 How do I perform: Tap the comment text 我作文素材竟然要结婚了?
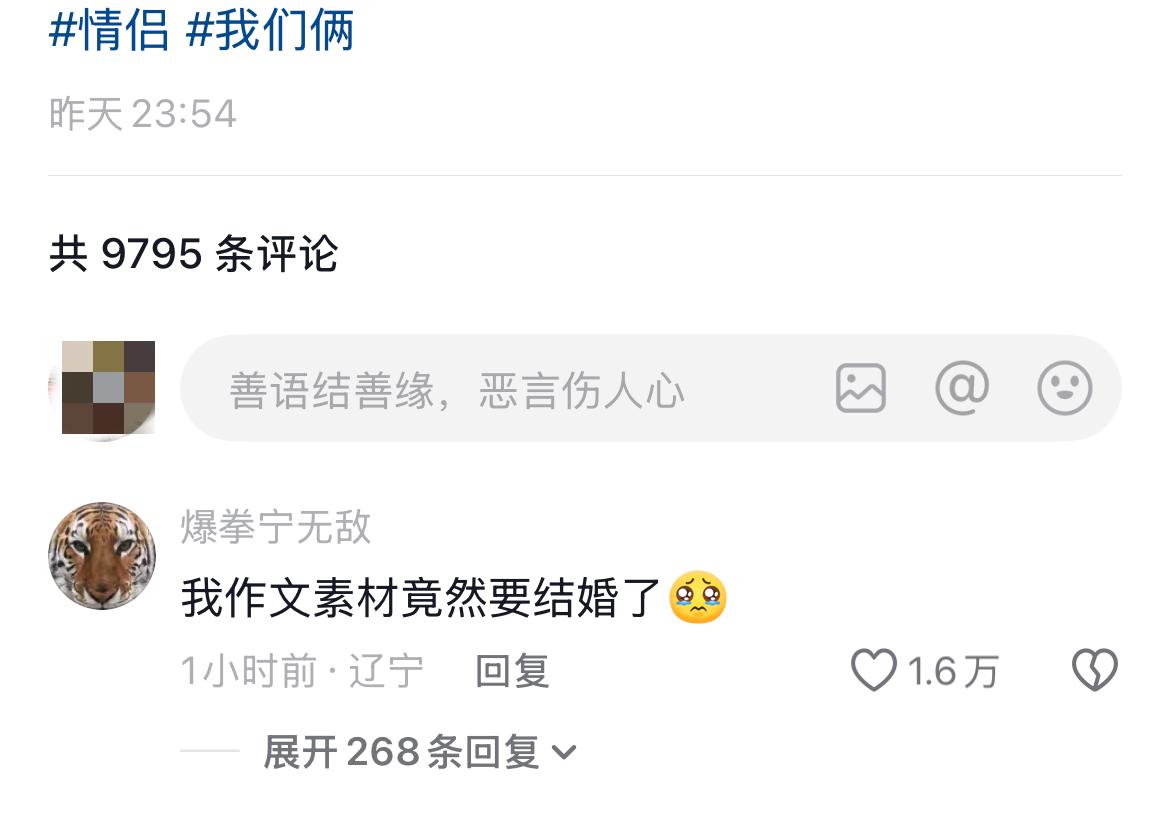tap(421, 598)
